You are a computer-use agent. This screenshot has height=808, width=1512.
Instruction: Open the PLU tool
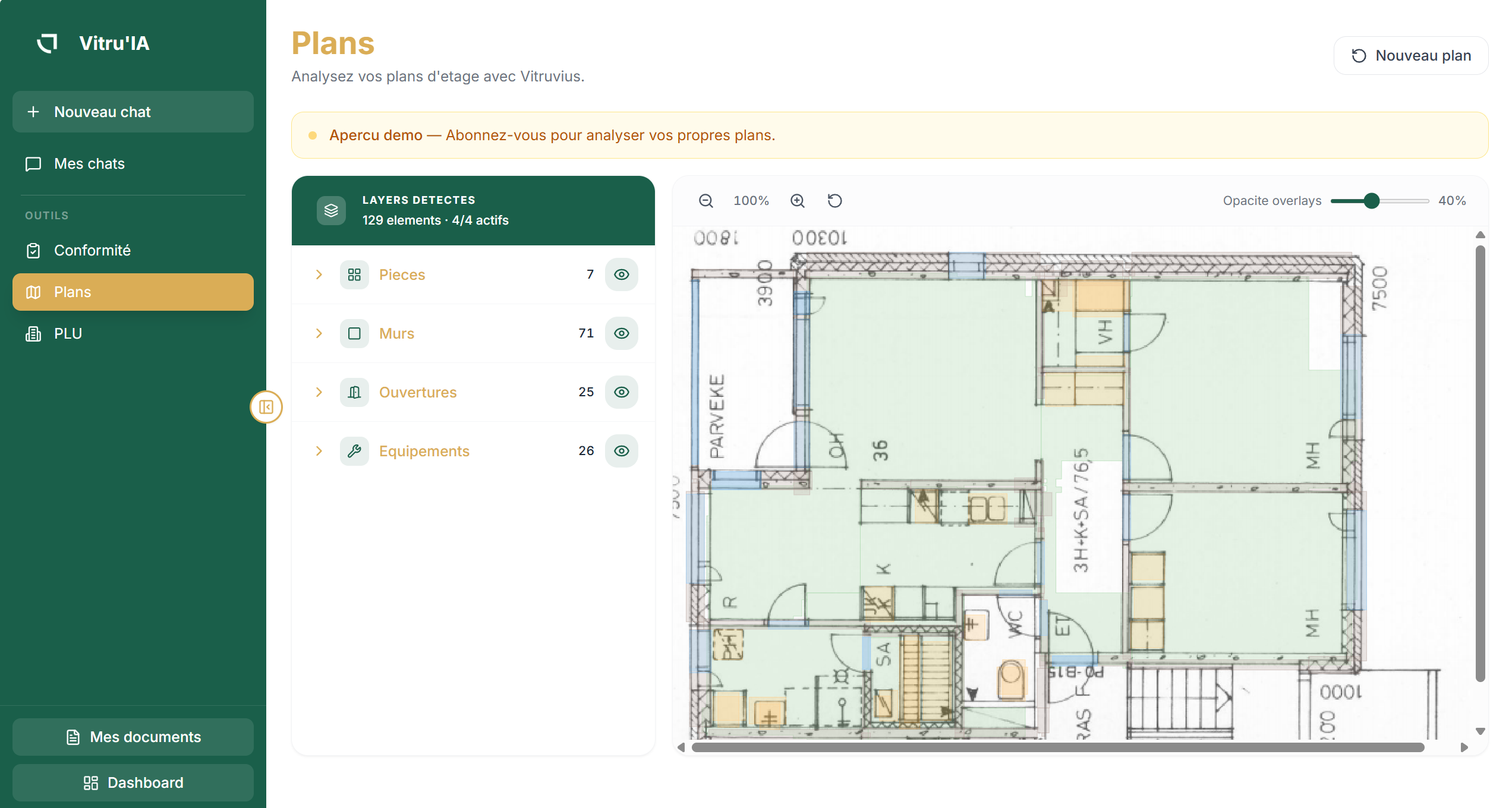67,333
